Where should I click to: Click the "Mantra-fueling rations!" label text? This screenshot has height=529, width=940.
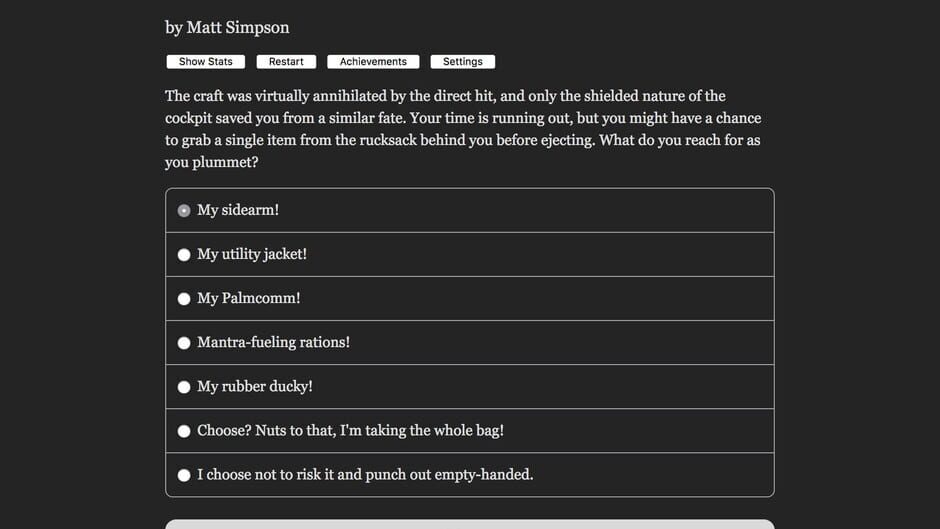[273, 342]
